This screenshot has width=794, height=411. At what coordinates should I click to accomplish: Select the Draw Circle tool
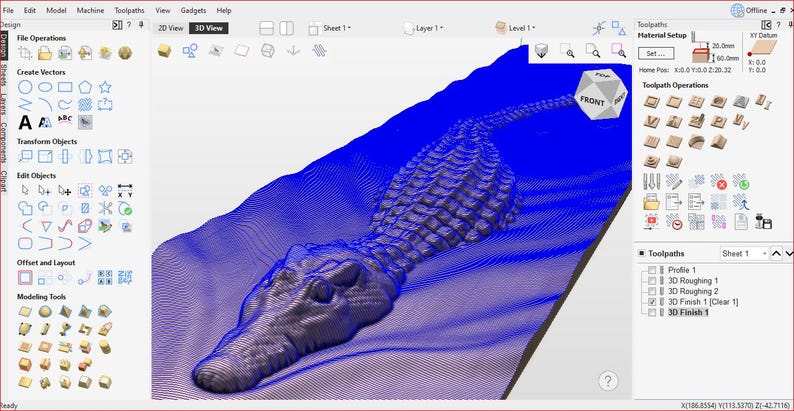point(25,87)
